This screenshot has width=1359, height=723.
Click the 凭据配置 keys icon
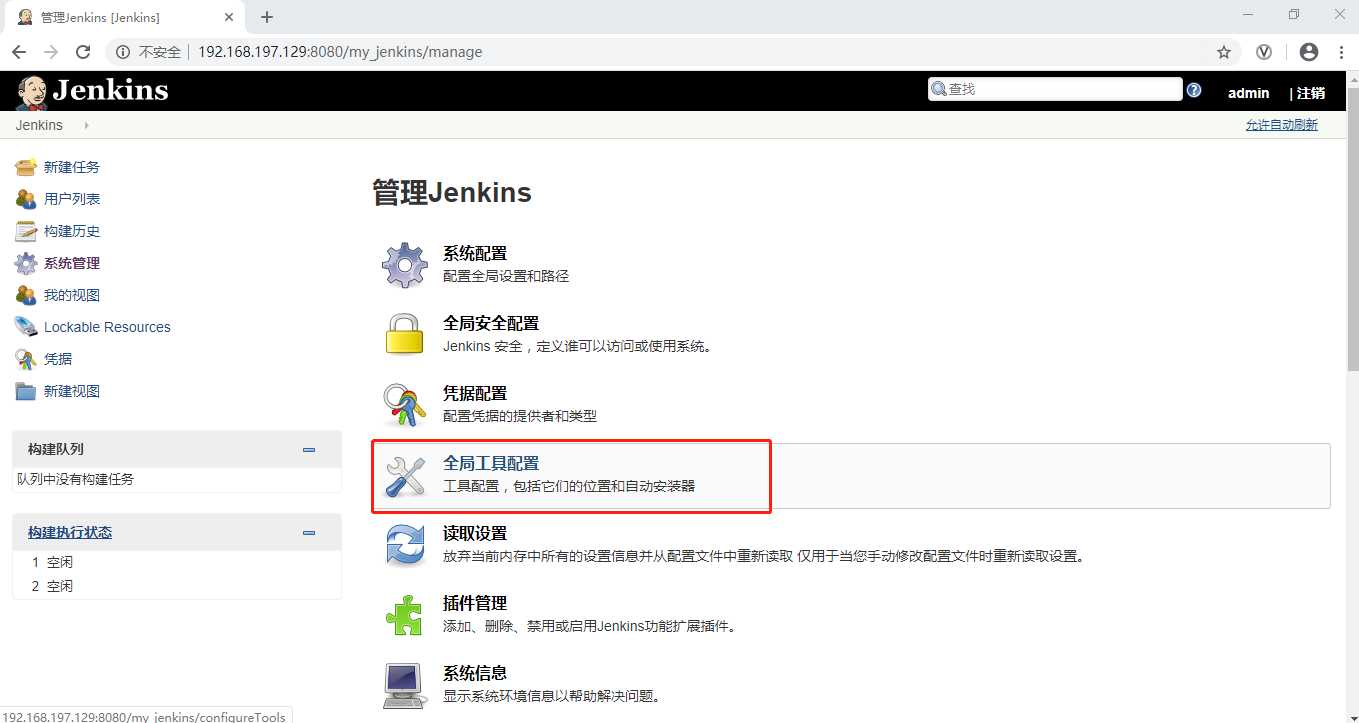click(405, 404)
